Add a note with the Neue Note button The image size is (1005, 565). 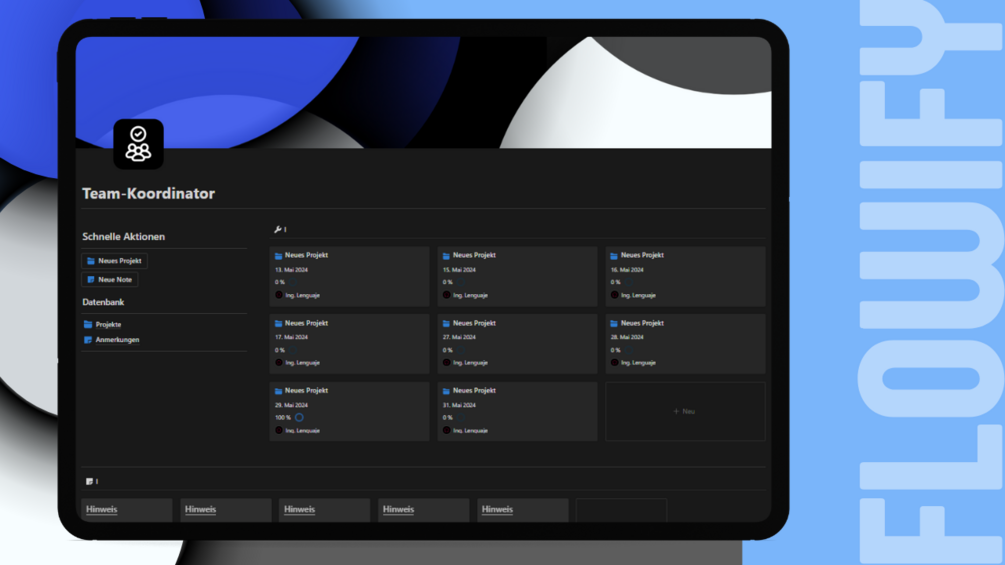point(110,279)
